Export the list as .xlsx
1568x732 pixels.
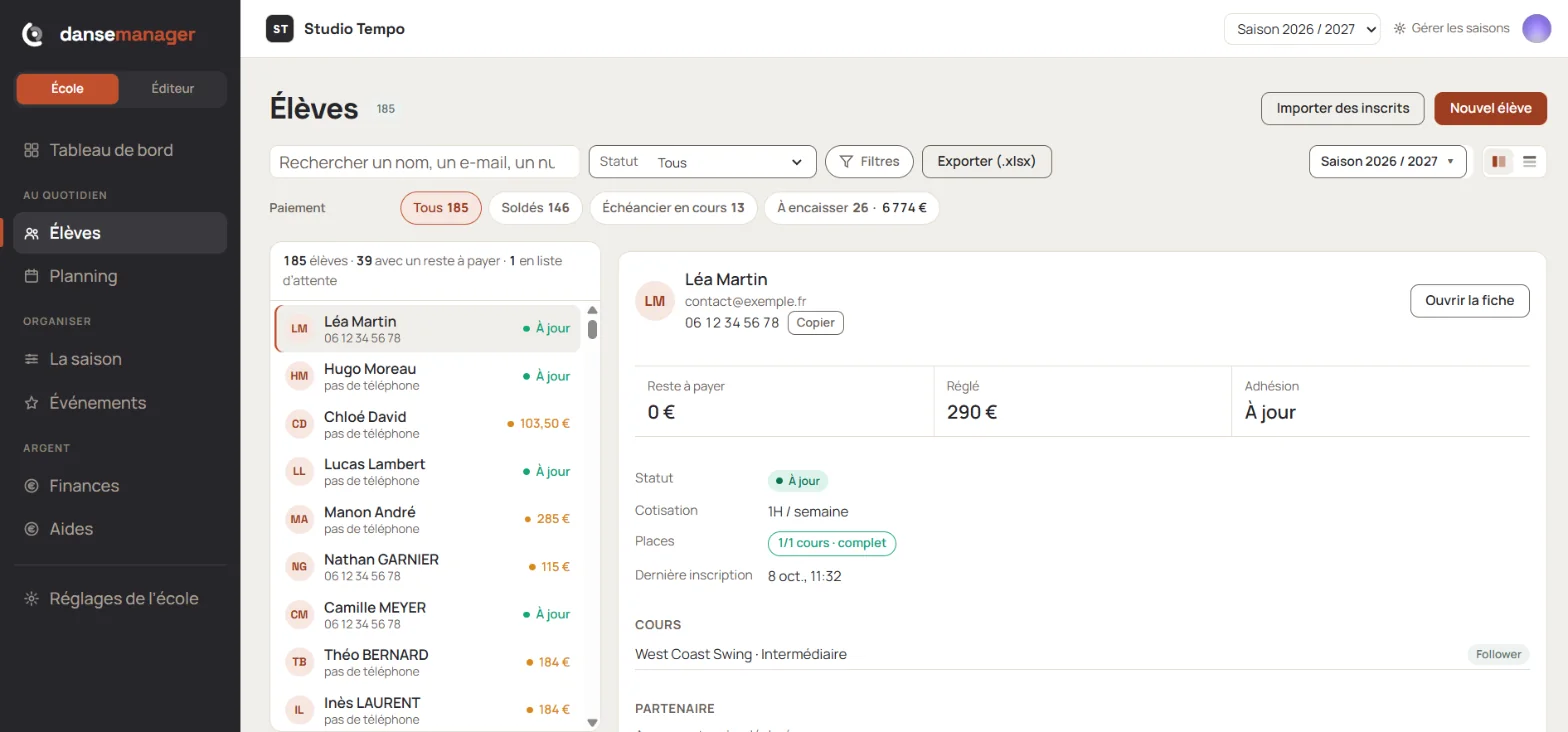tap(987, 161)
